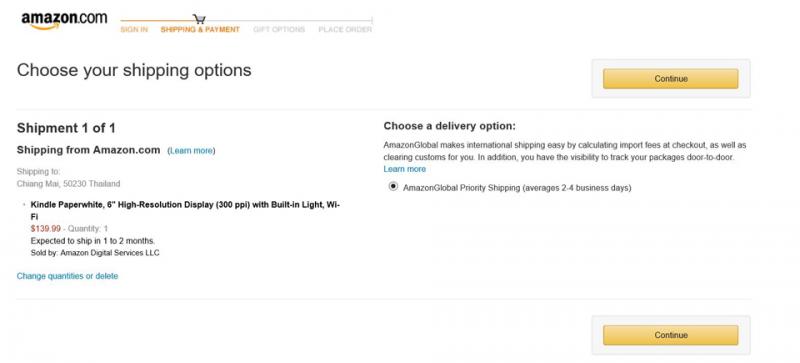800x363 pixels.
Task: Click the top Continue button
Action: 670,79
